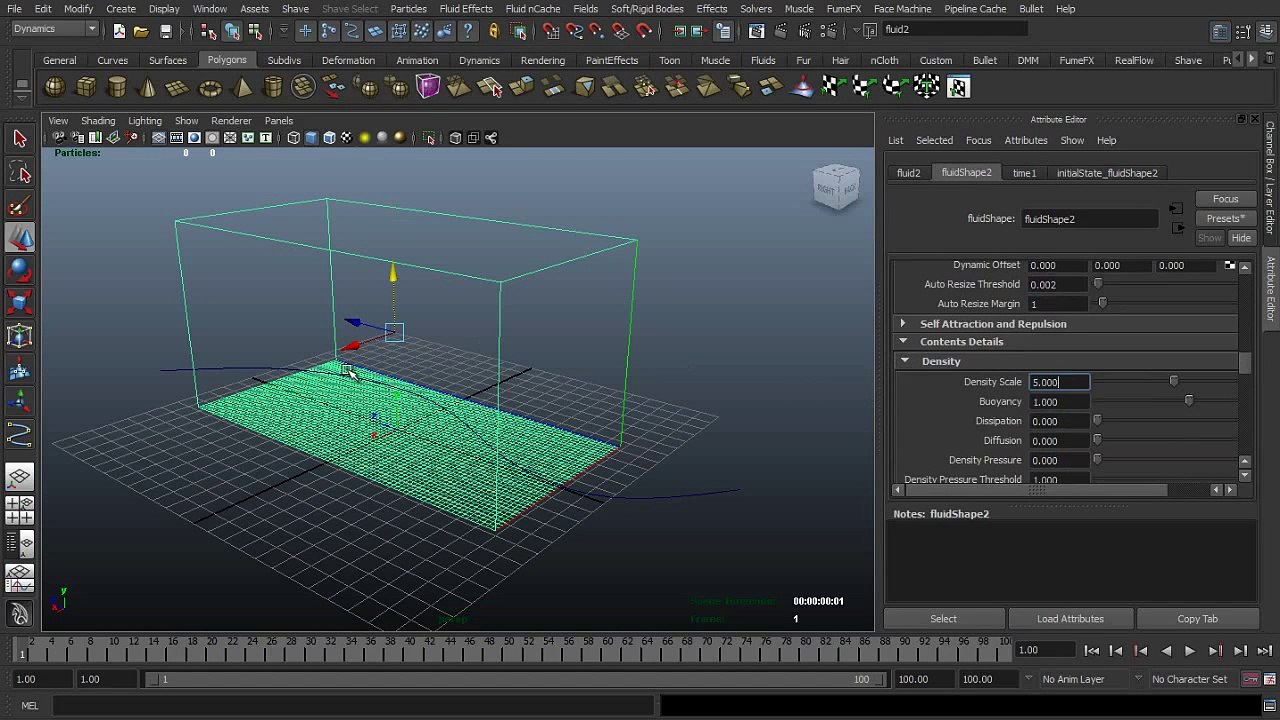Click the go to start playback button

[1092, 651]
